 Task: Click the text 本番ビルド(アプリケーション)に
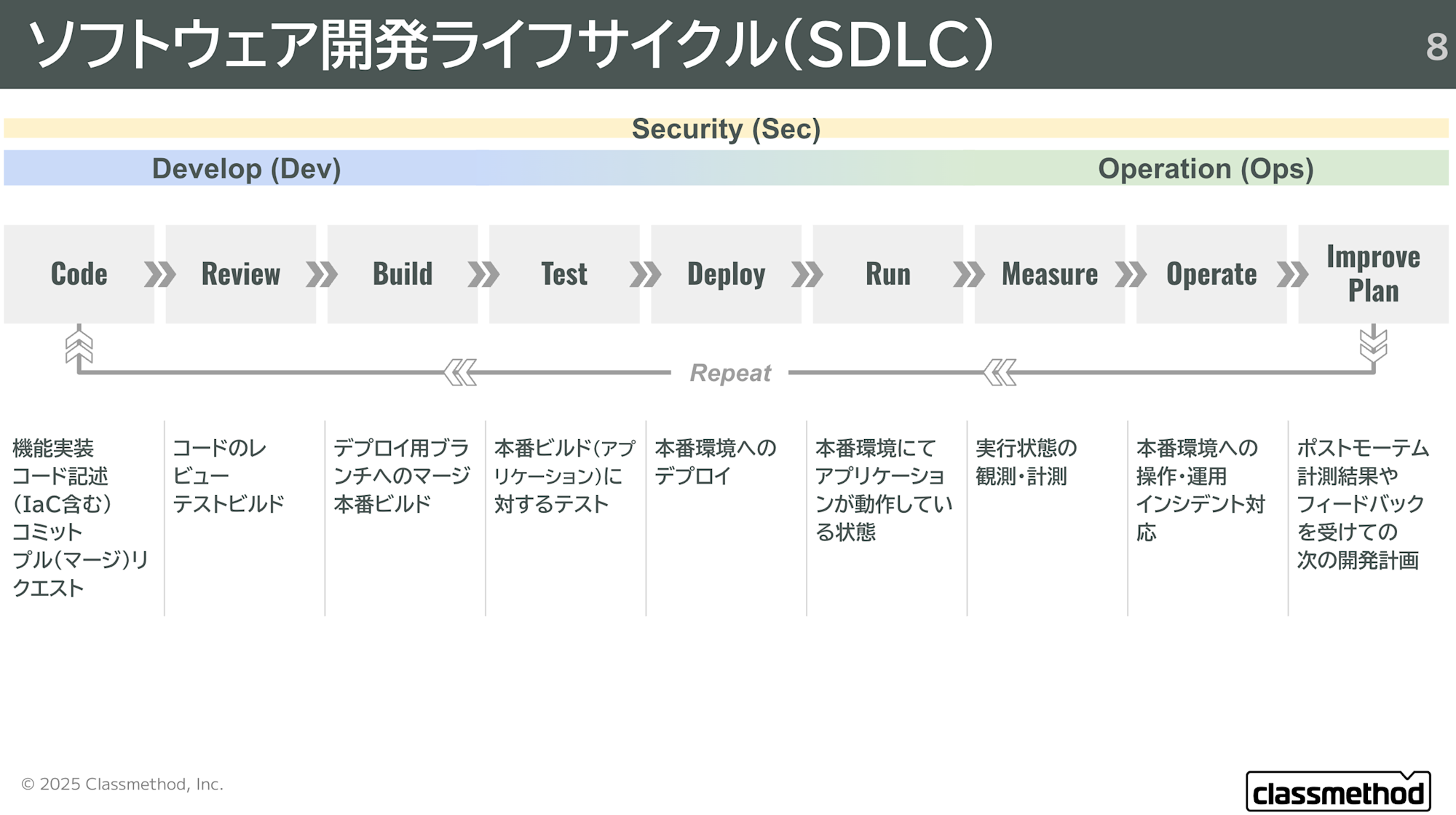click(x=564, y=462)
